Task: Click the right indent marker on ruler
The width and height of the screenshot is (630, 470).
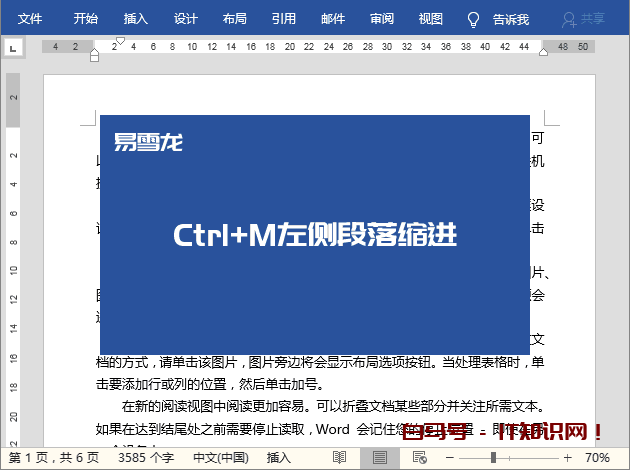Action: click(543, 52)
